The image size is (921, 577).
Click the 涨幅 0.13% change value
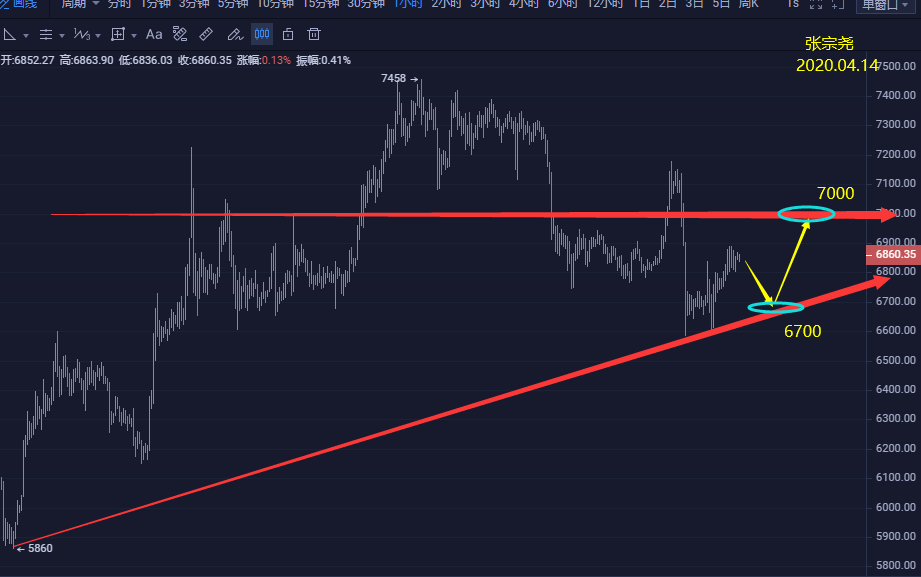[264, 61]
